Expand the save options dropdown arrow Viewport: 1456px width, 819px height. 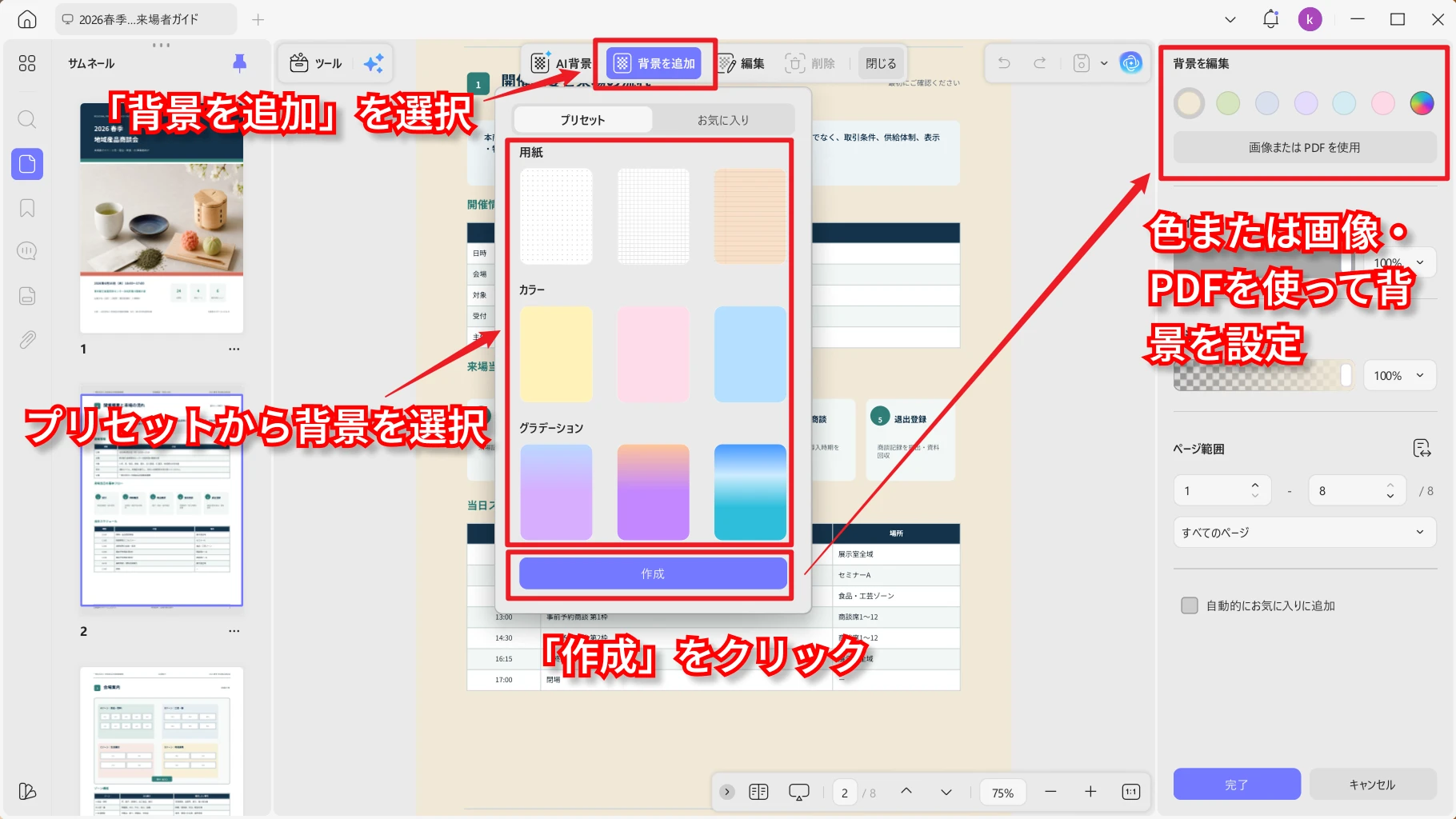tap(1104, 62)
